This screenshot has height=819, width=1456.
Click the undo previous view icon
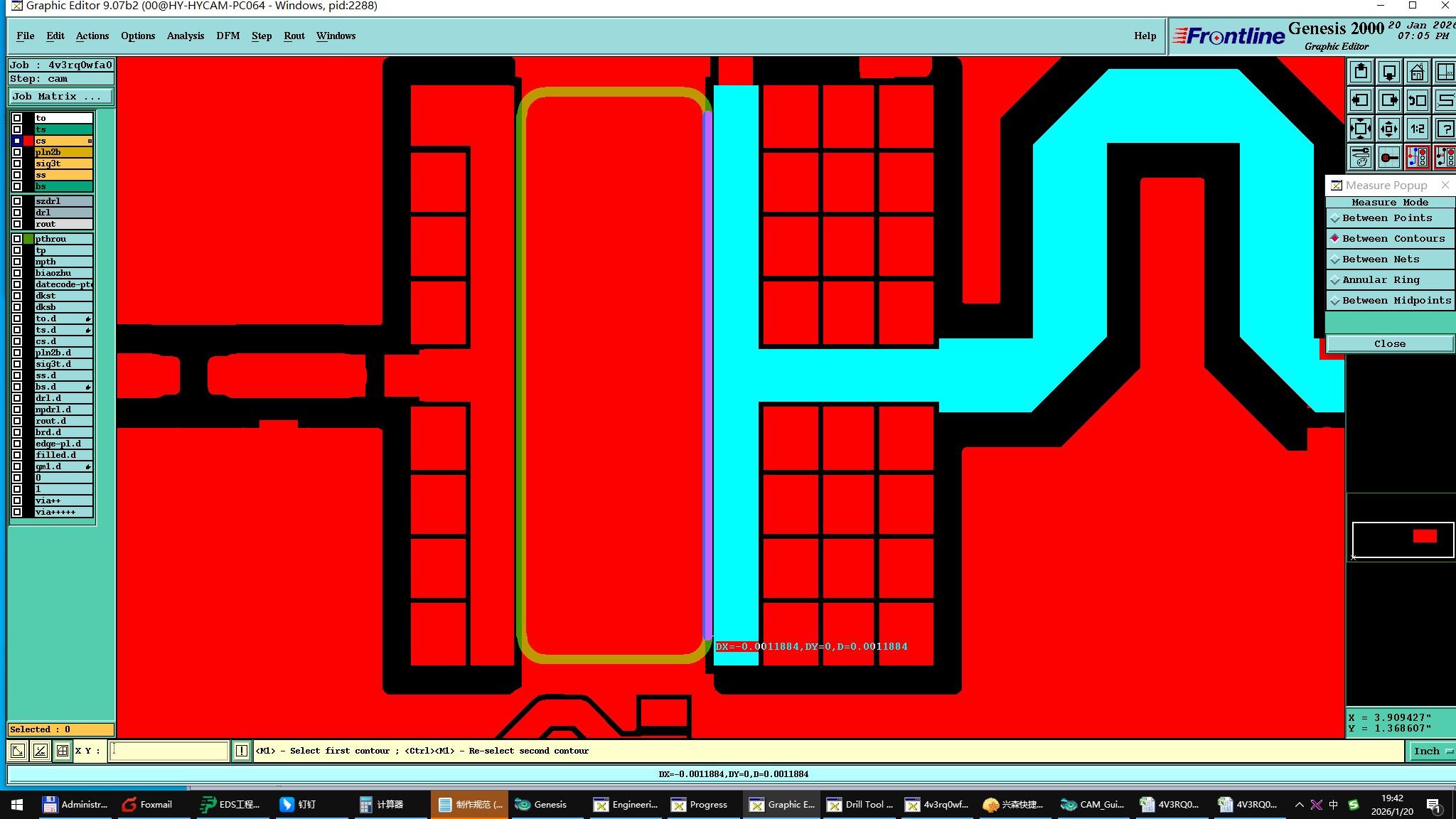point(1417,100)
